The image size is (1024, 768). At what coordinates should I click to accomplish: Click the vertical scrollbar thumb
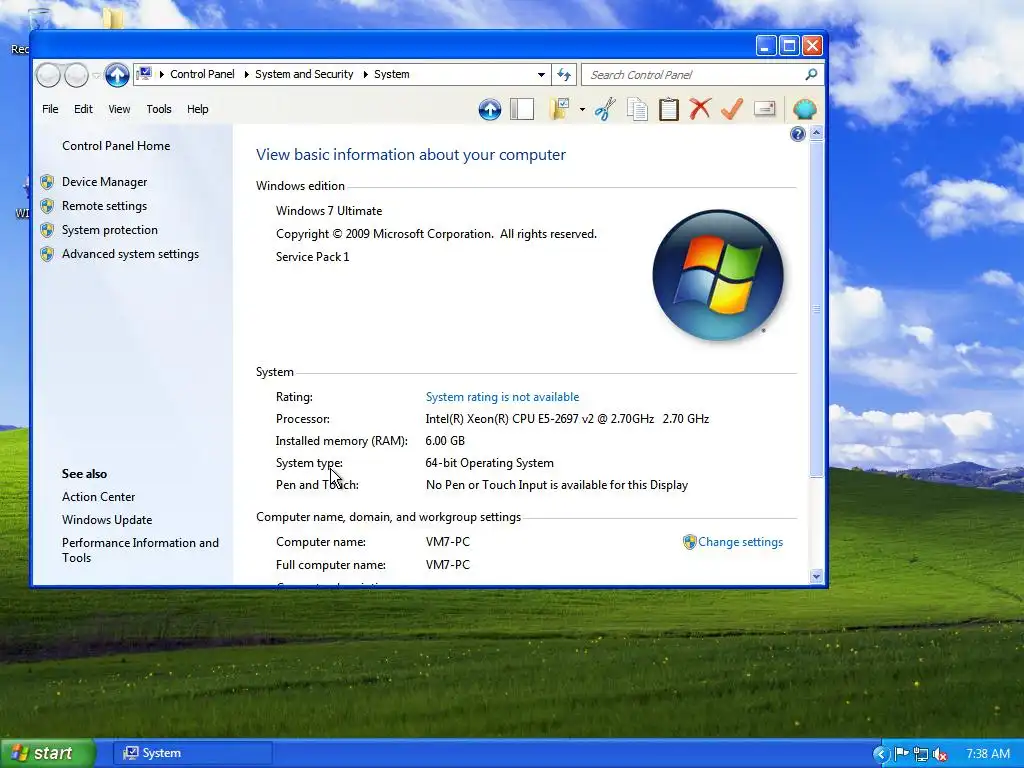point(816,310)
